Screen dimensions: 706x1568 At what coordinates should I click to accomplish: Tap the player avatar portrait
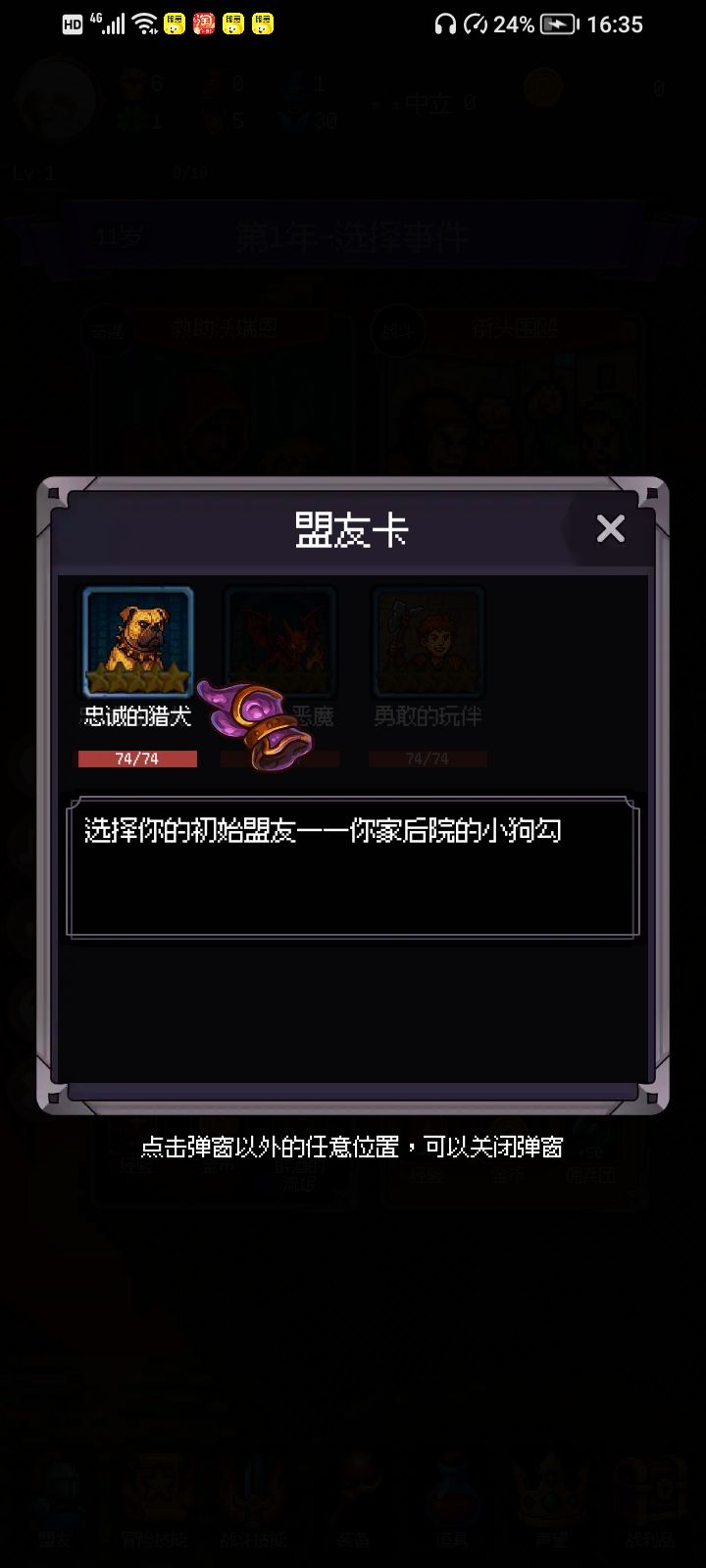point(57,100)
